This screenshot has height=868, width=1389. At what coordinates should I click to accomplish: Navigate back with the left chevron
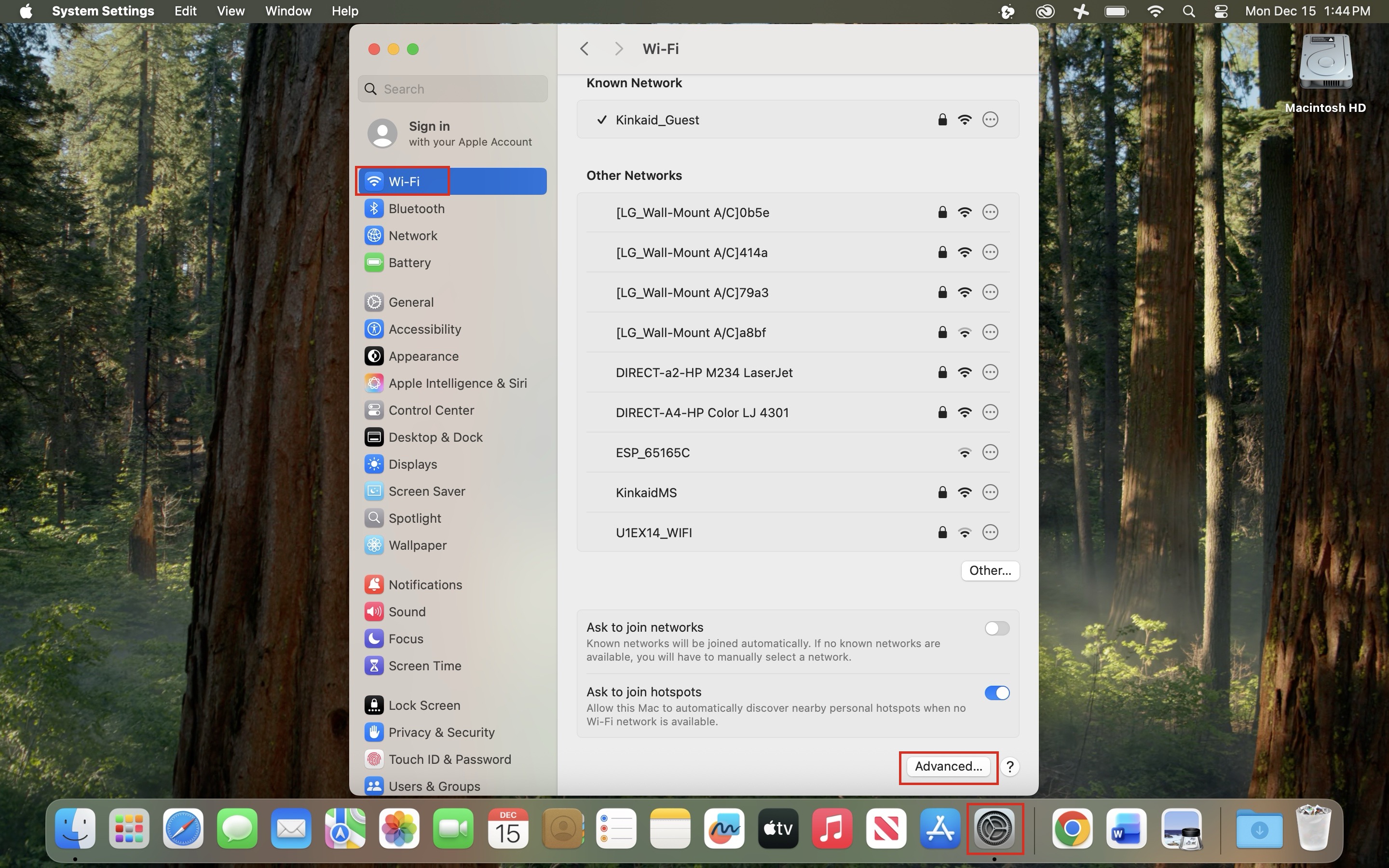click(585, 49)
